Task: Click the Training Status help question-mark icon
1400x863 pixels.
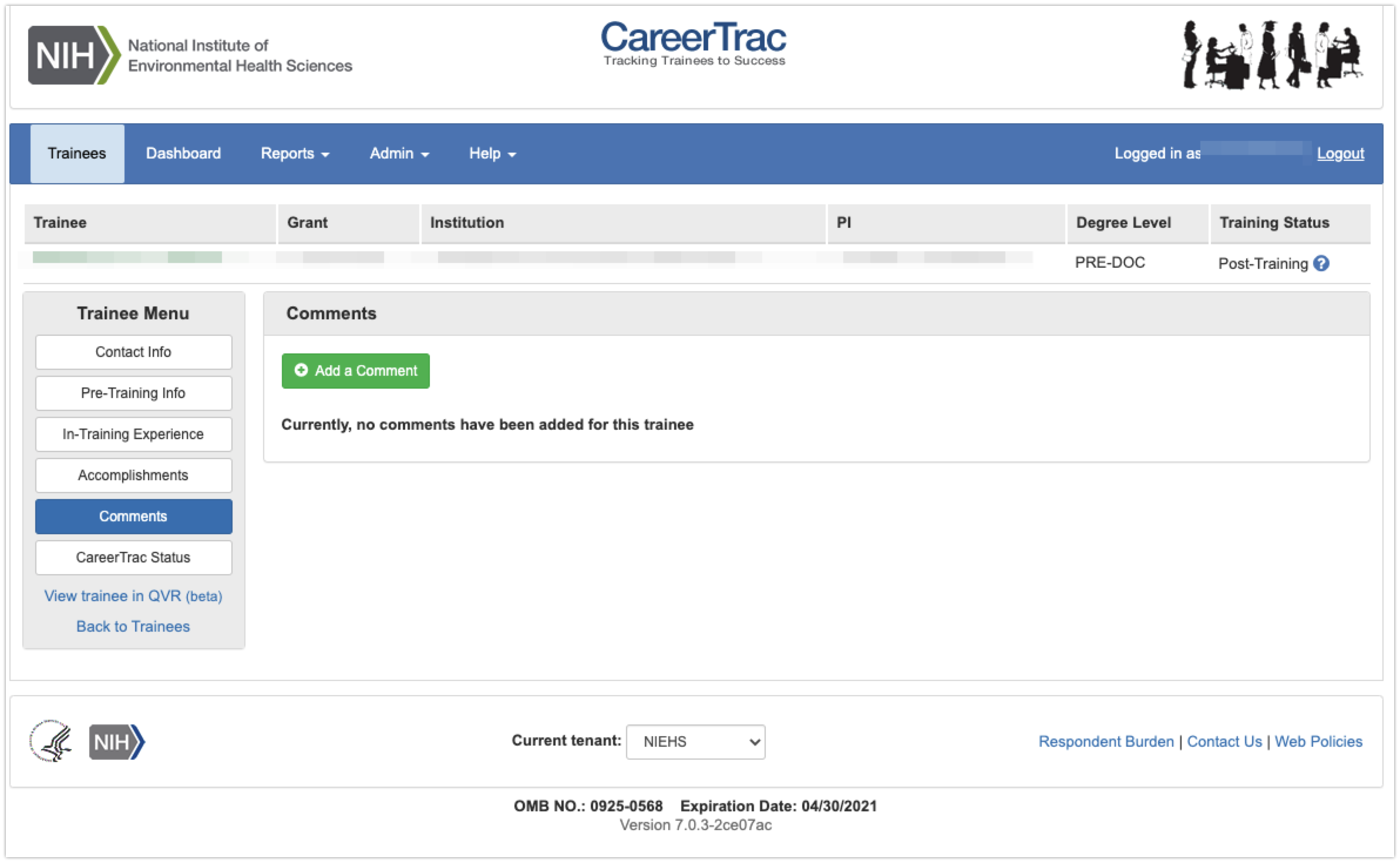Action: tap(1321, 264)
